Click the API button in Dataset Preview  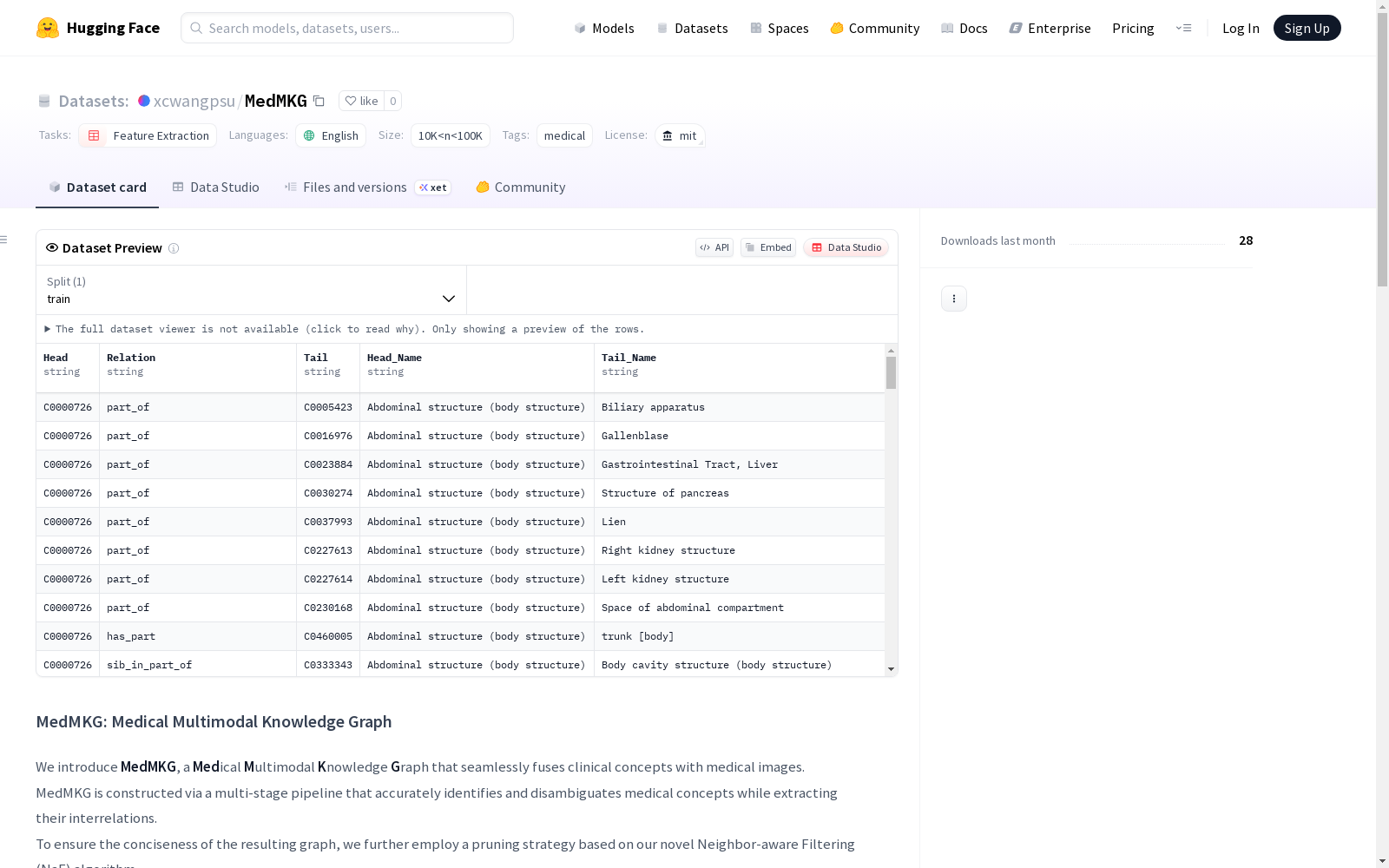coord(714,247)
